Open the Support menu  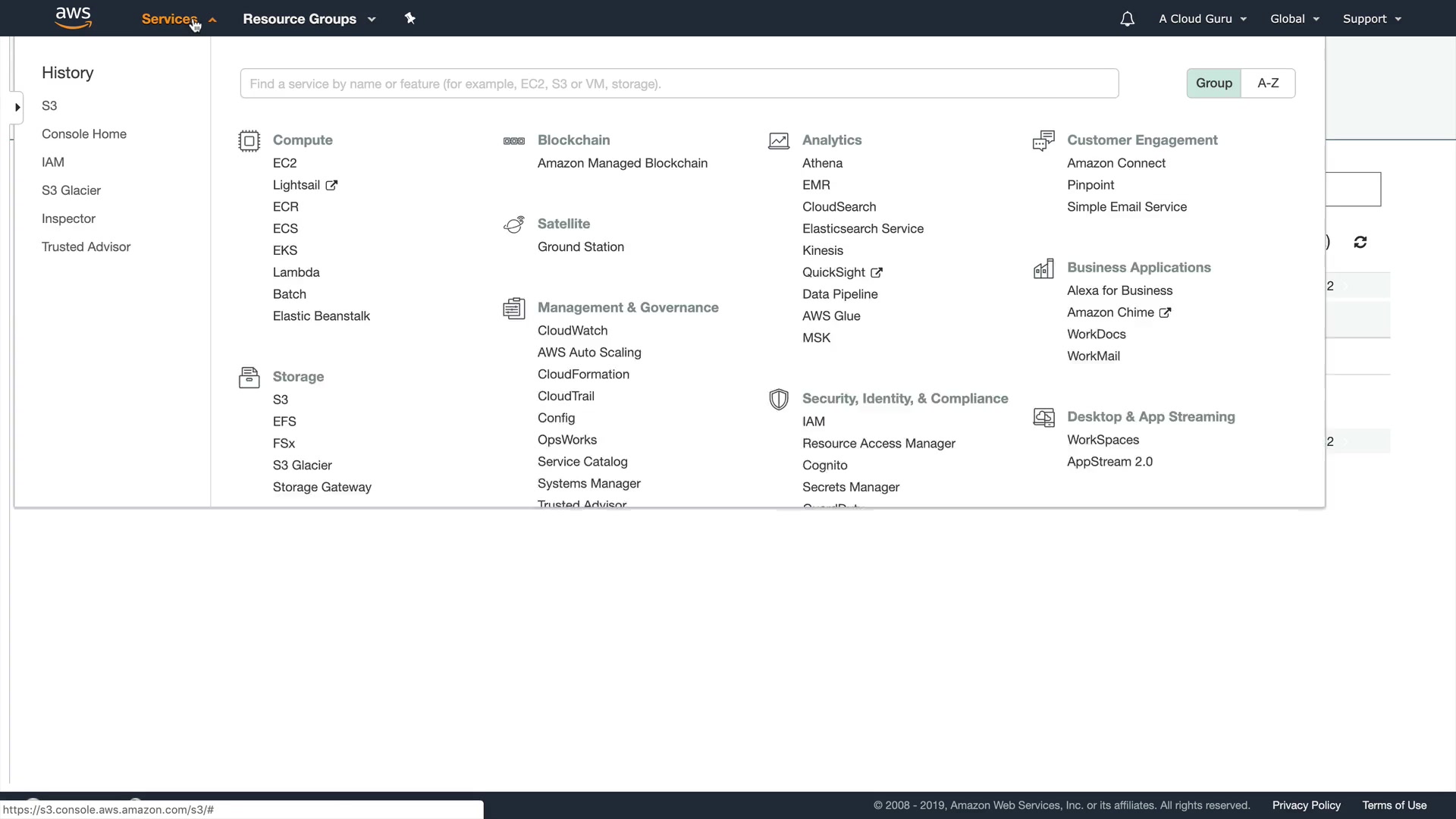[x=1371, y=19]
